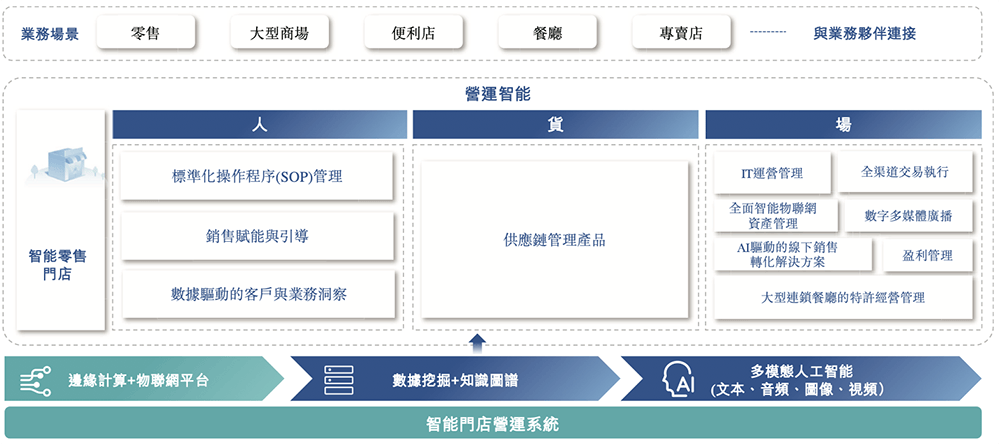The width and height of the screenshot is (1000, 444).
Task: Pick the 專賣店 scenario box
Action: pyautogui.click(x=681, y=33)
